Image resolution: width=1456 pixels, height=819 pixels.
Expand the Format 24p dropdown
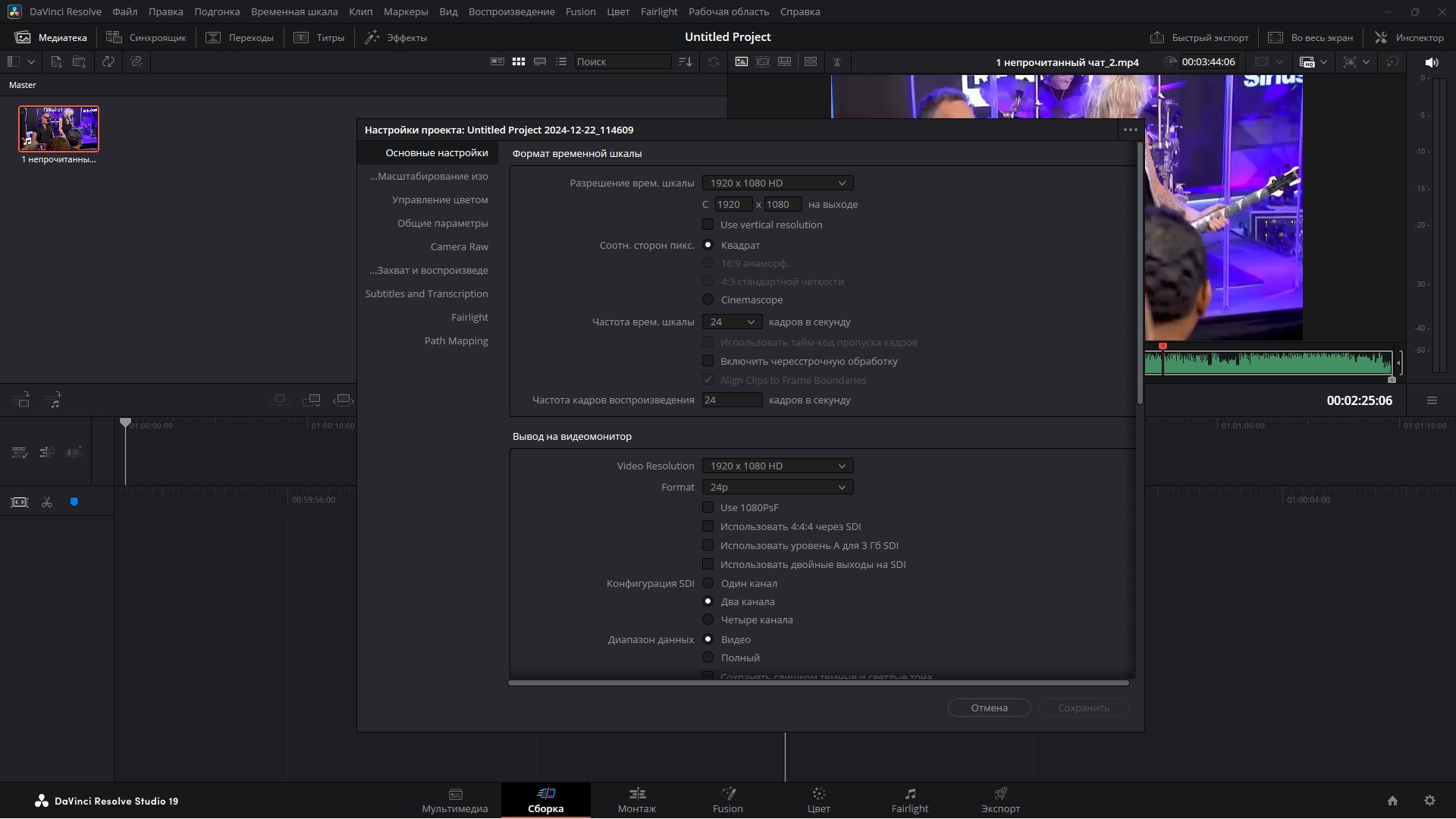777,487
